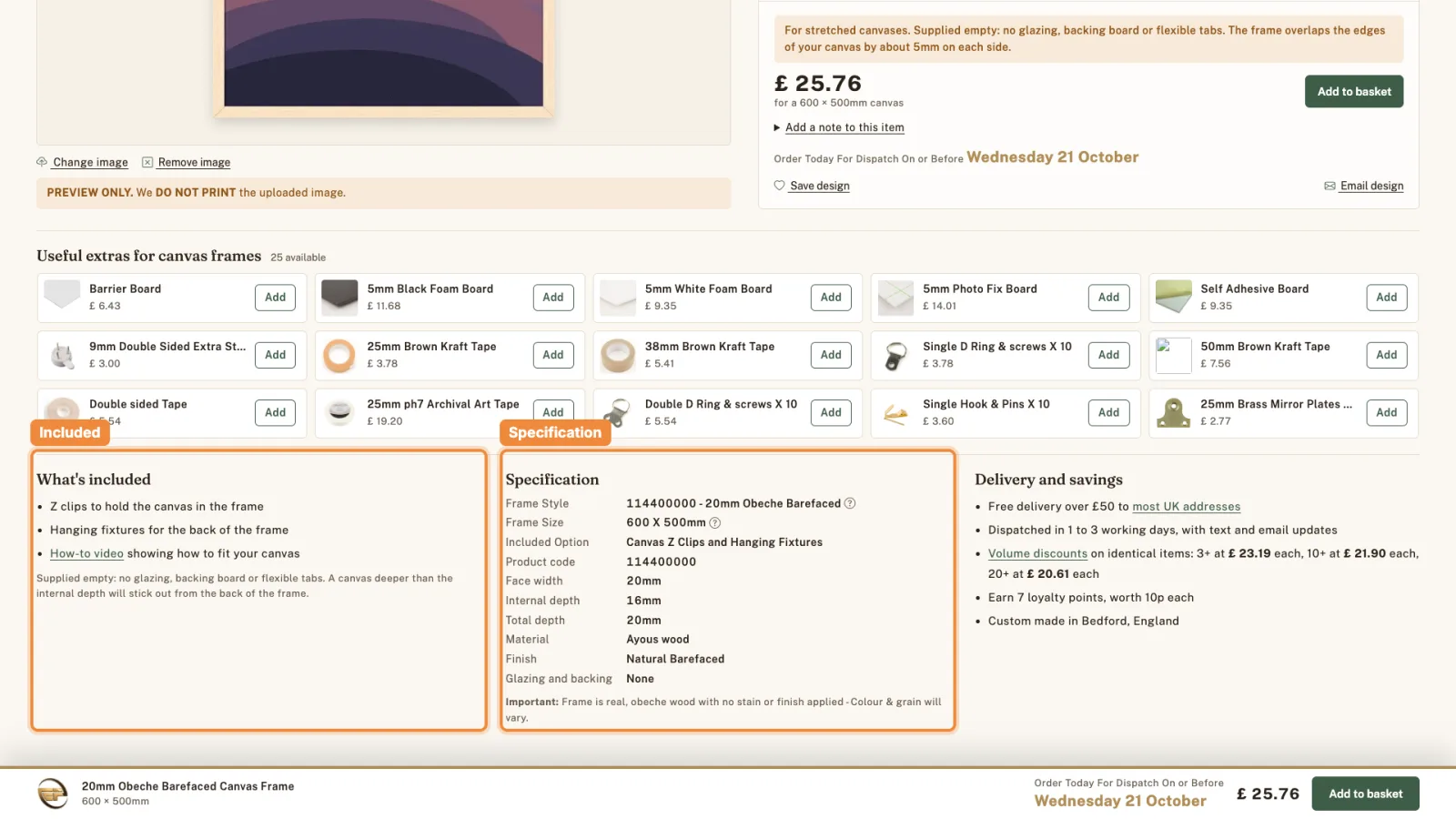Add 9mm Double Sided Extra tape
This screenshot has width=1456, height=819.
tap(275, 355)
